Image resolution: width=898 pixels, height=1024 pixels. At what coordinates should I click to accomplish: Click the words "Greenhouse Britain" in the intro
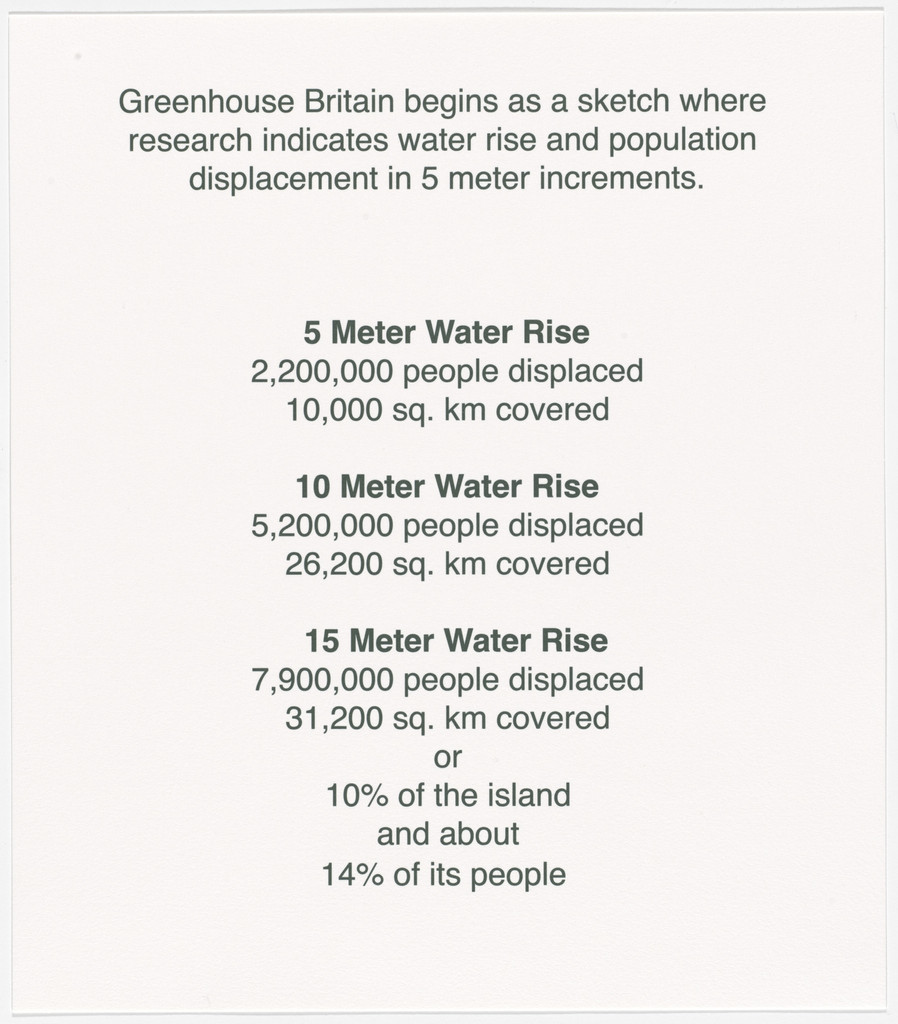[x=257, y=102]
